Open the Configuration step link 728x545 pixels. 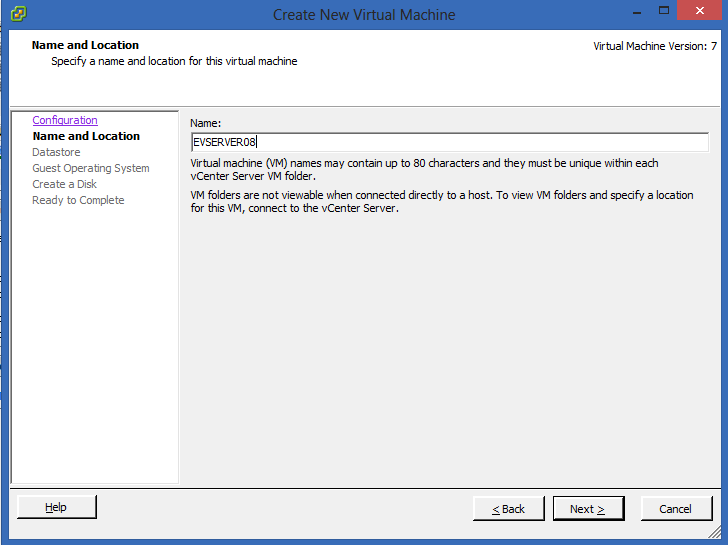(x=65, y=120)
